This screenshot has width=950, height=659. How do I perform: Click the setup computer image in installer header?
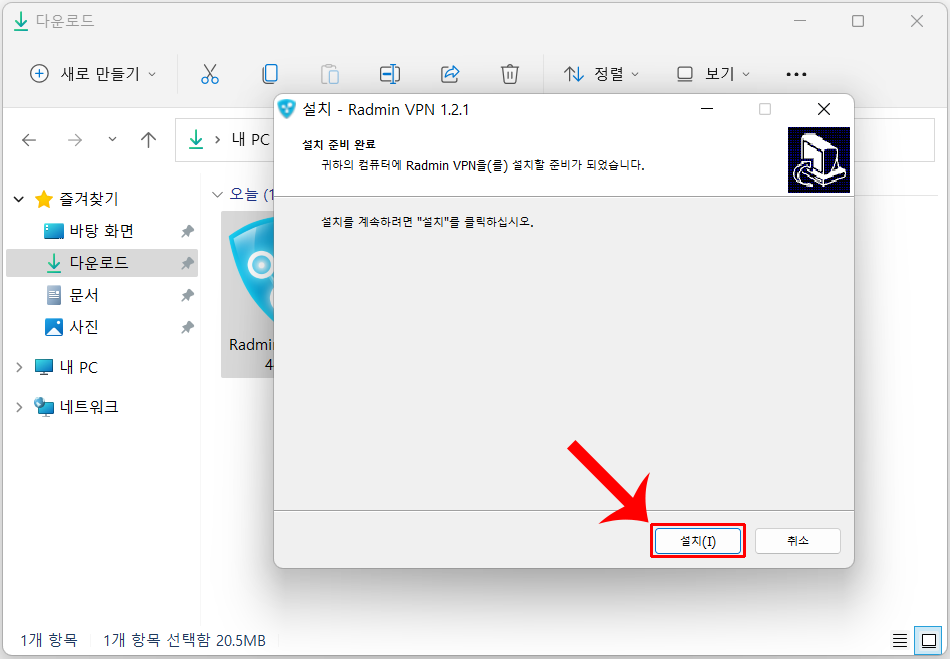(x=819, y=160)
